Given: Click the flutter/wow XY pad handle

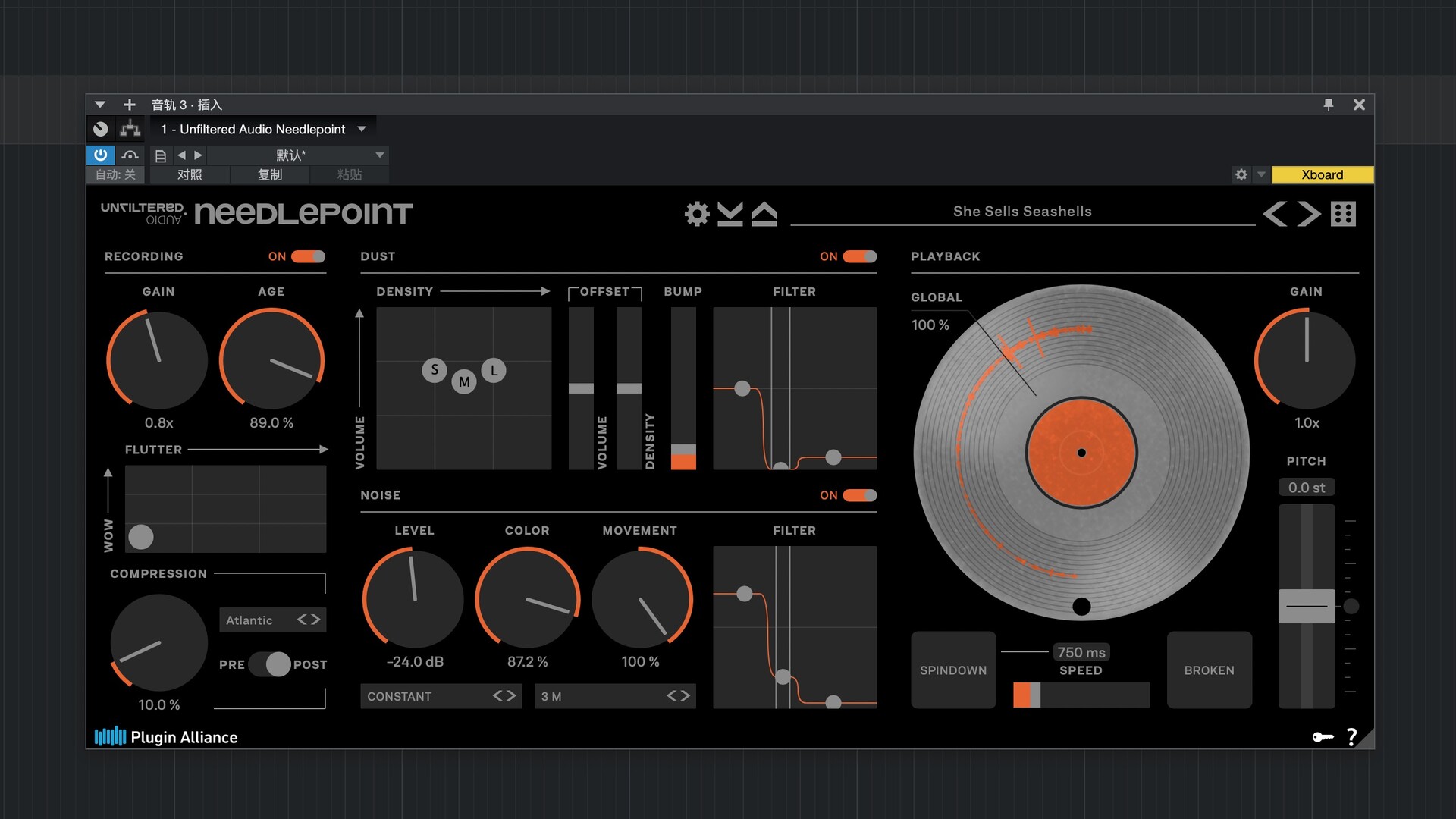Looking at the screenshot, I should click(141, 536).
